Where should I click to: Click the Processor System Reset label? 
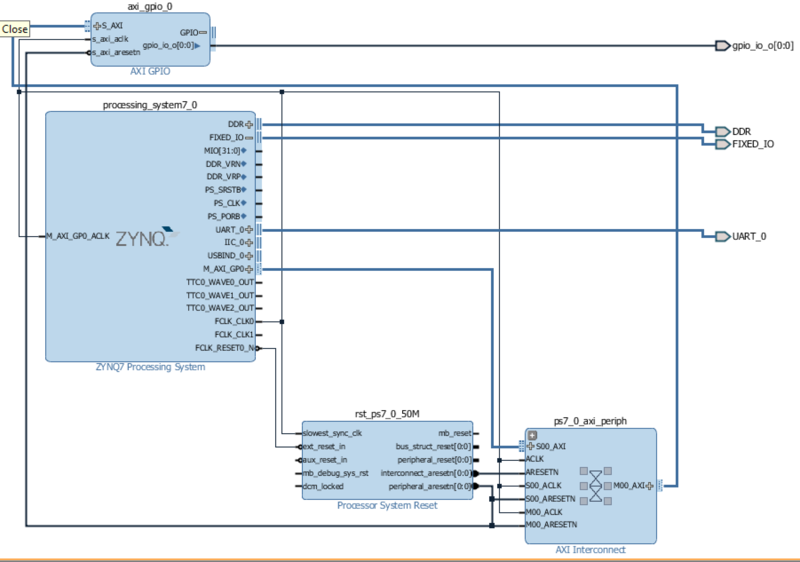point(387,505)
